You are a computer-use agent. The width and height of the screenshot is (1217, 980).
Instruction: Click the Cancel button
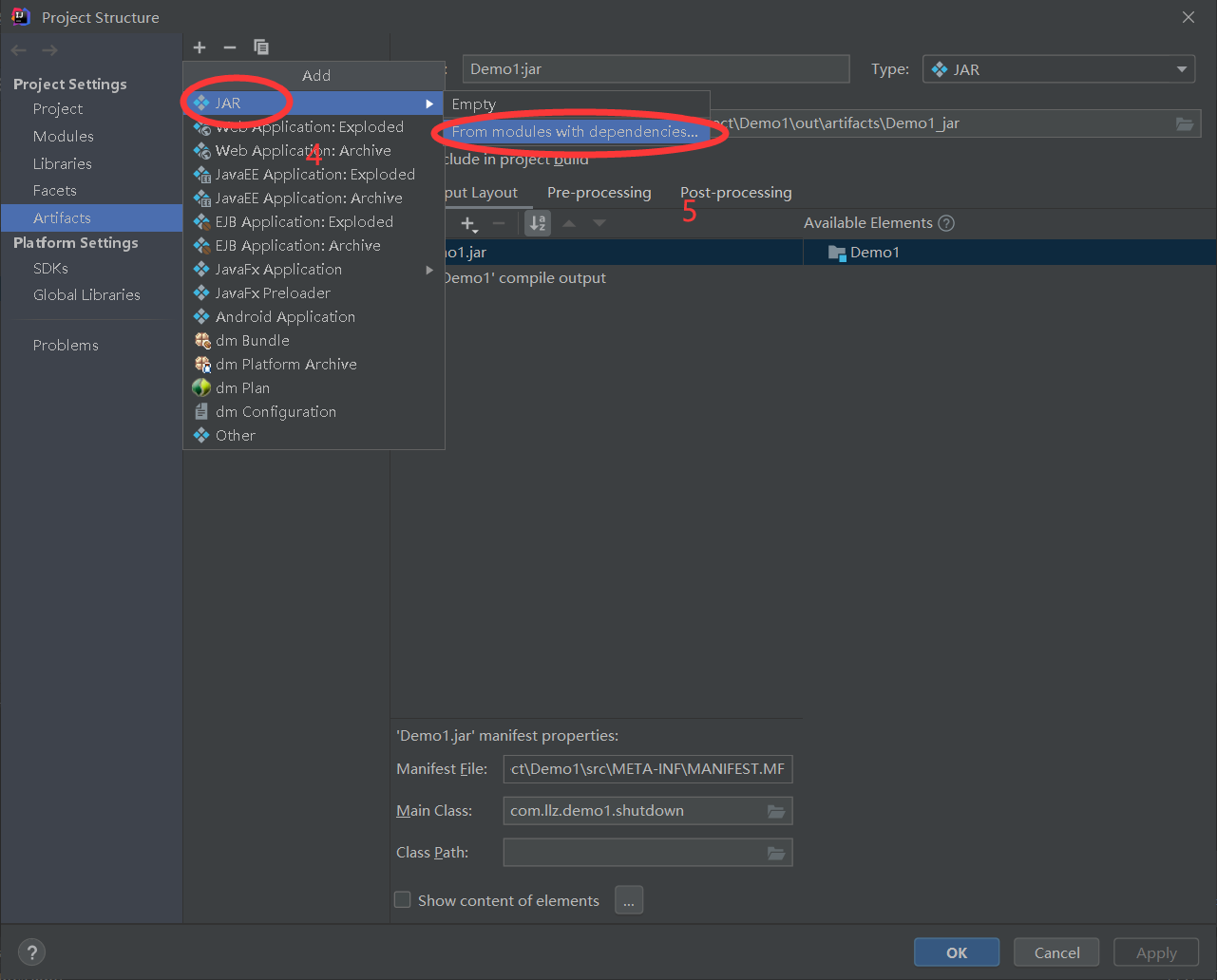click(1056, 952)
